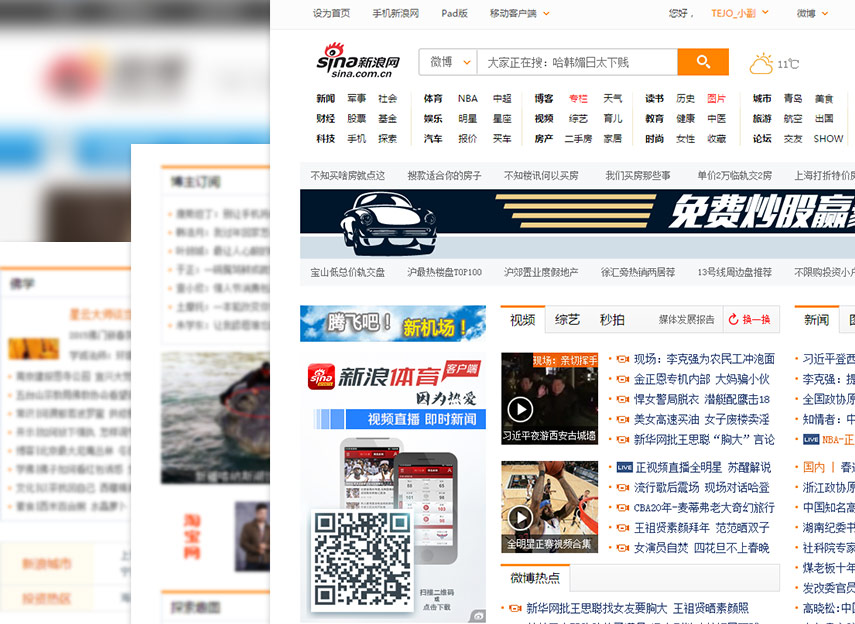
Task: Open 沪最热楼盘TOP100 link
Action: [444, 272]
